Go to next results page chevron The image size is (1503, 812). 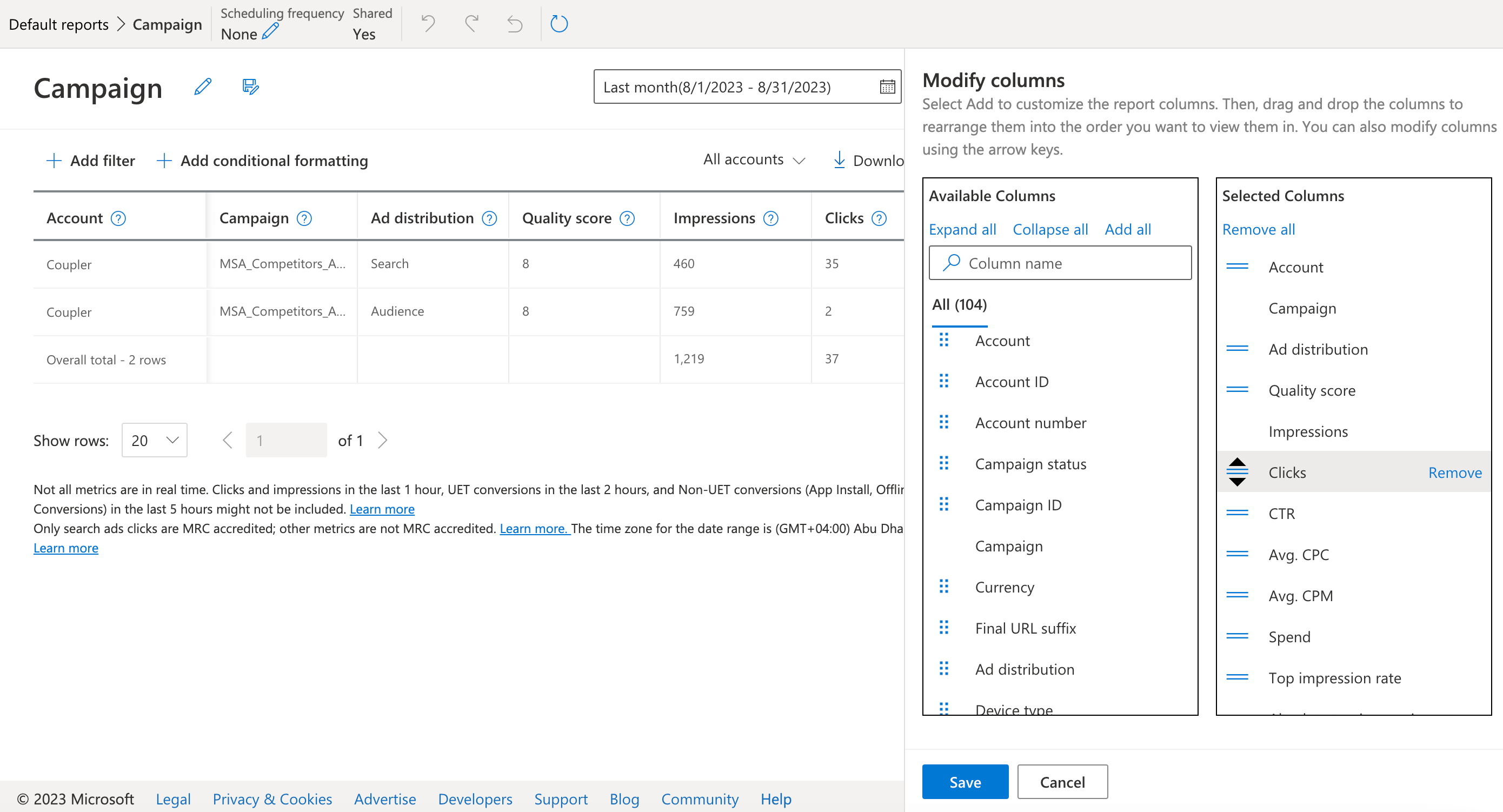point(383,440)
